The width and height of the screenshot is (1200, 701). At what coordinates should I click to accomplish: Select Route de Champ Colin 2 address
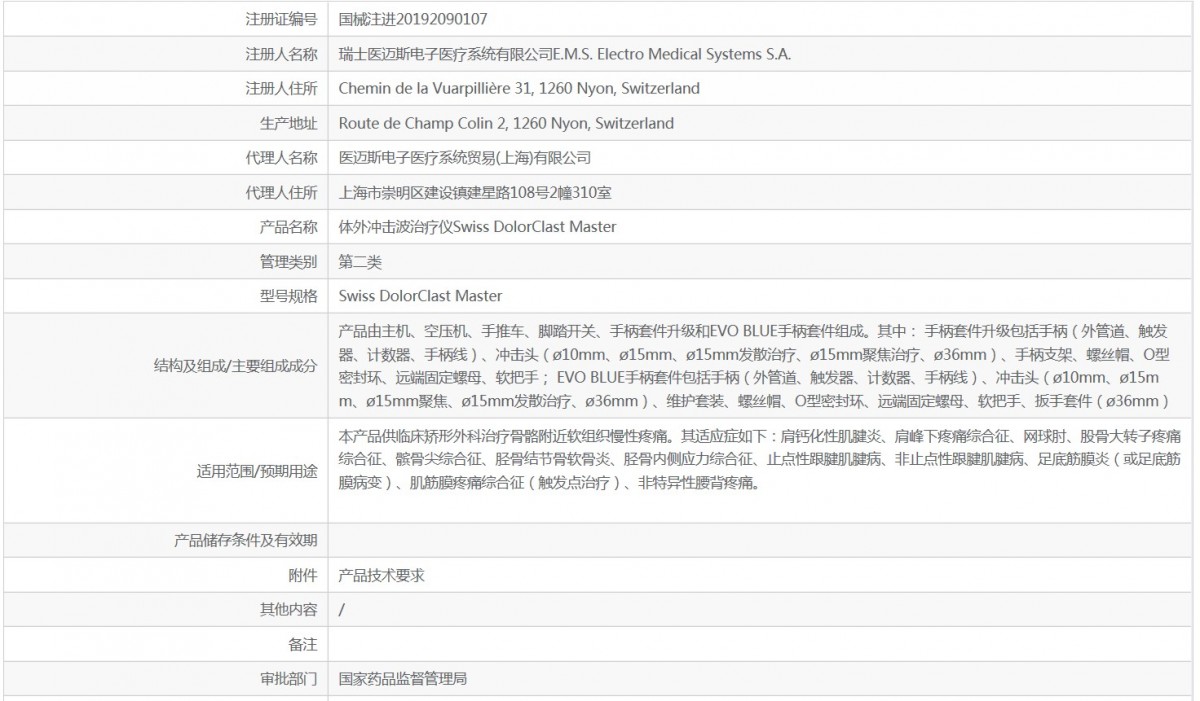[506, 123]
